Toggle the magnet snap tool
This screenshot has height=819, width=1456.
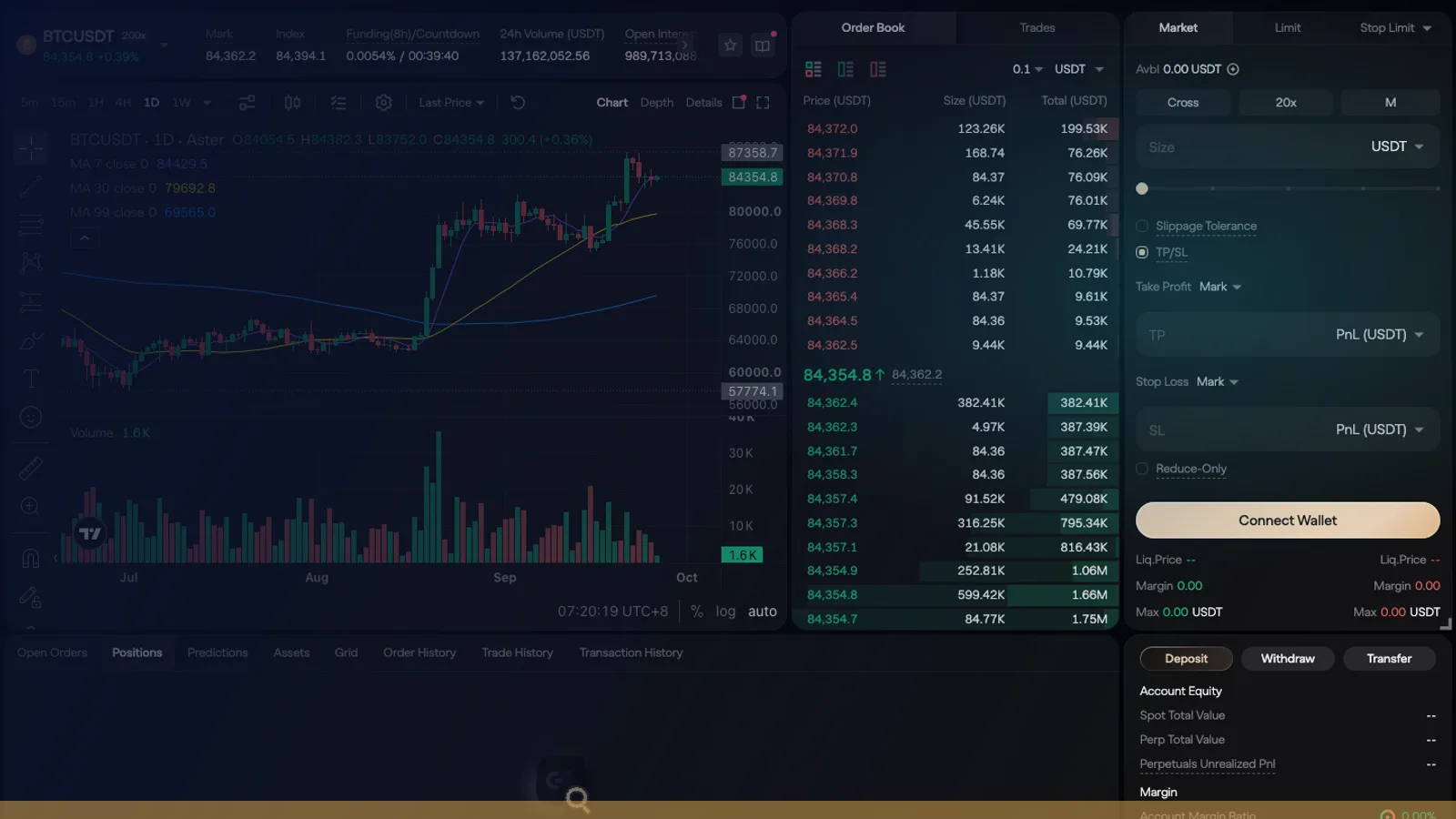[x=30, y=558]
